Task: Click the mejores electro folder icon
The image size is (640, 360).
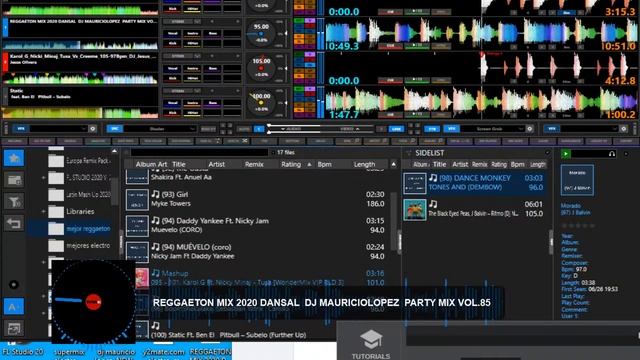Action: click(x=56, y=246)
